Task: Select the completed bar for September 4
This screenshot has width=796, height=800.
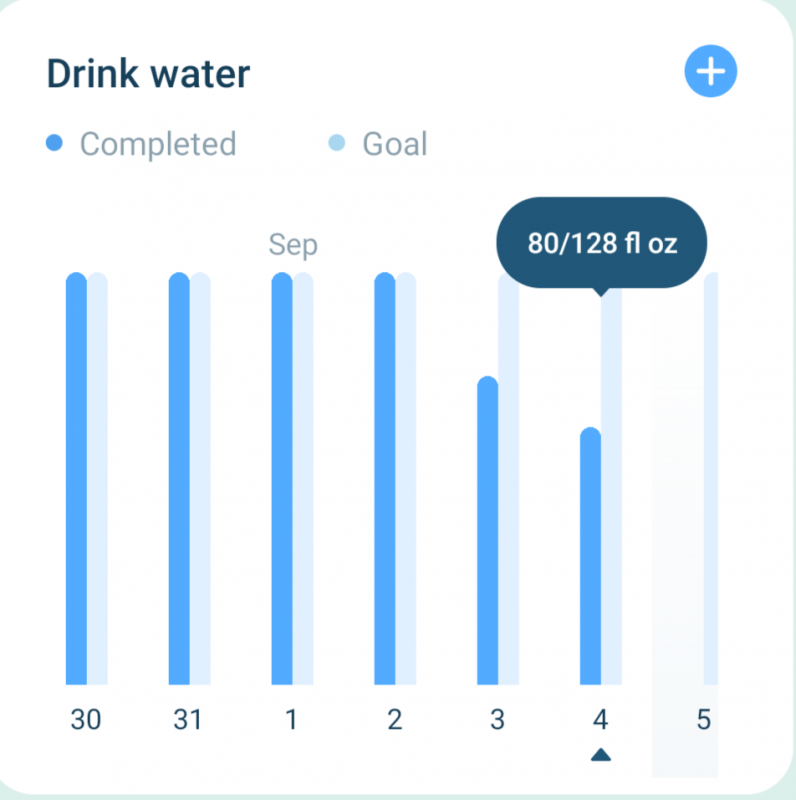Action: [x=590, y=556]
